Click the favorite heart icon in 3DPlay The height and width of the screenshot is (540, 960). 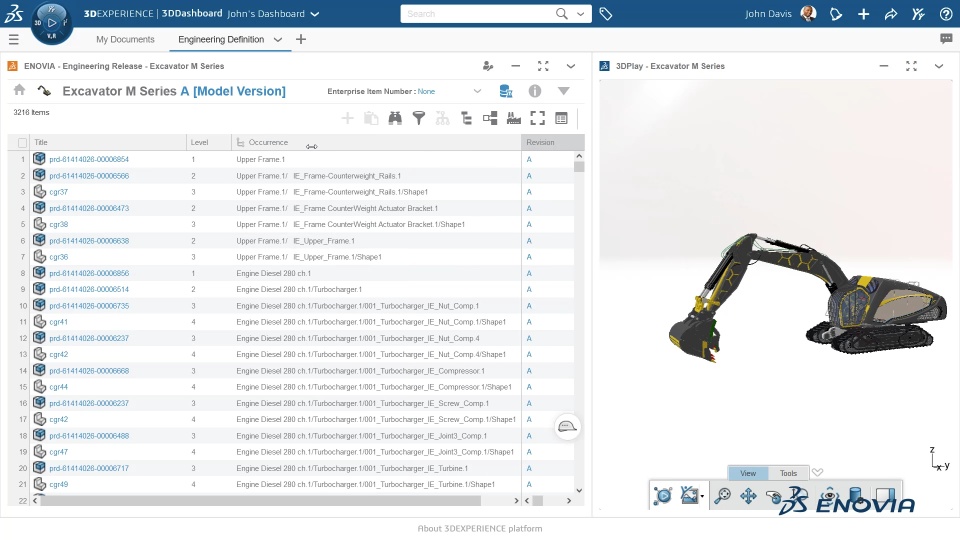(x=817, y=472)
